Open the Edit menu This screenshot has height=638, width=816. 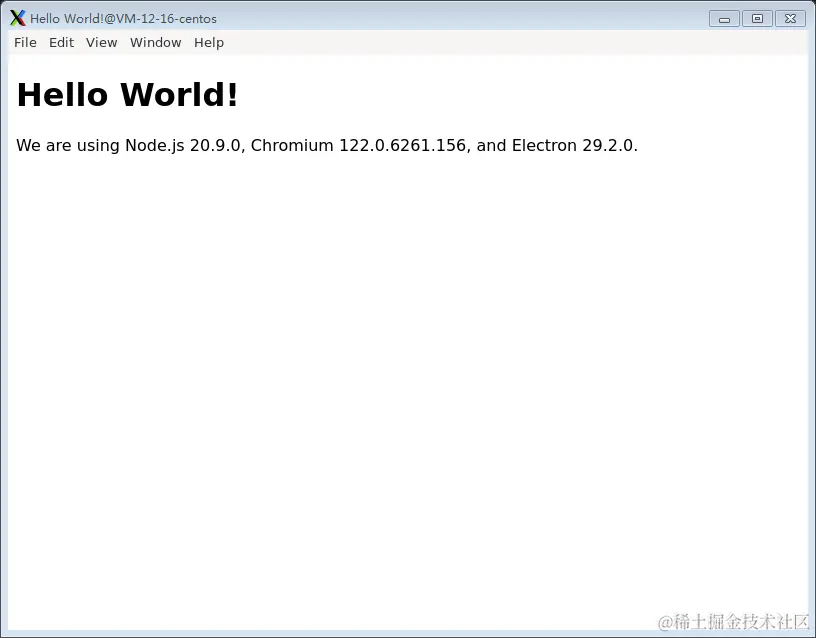tap(61, 43)
